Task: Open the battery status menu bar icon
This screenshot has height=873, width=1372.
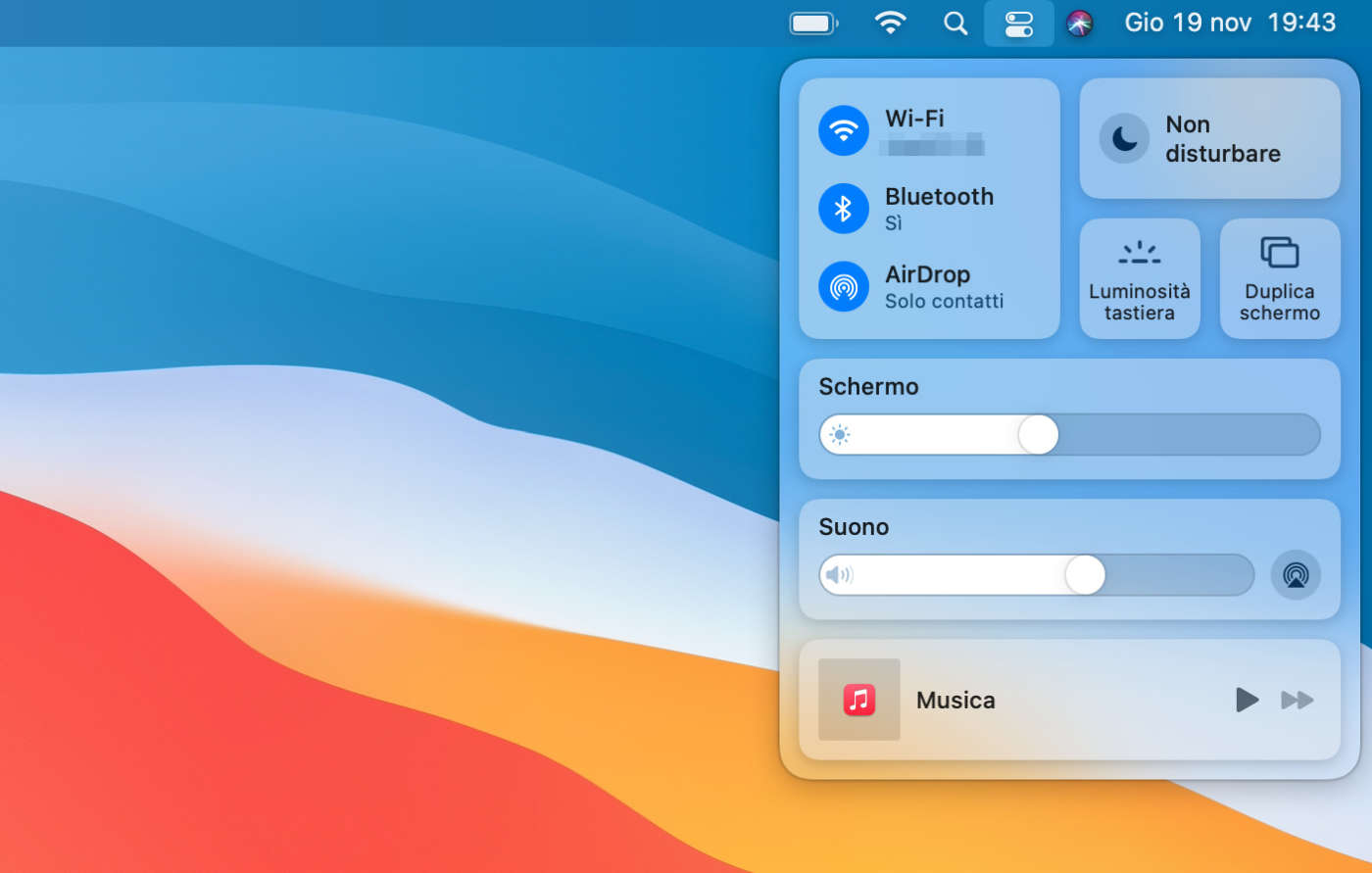Action: tap(812, 23)
